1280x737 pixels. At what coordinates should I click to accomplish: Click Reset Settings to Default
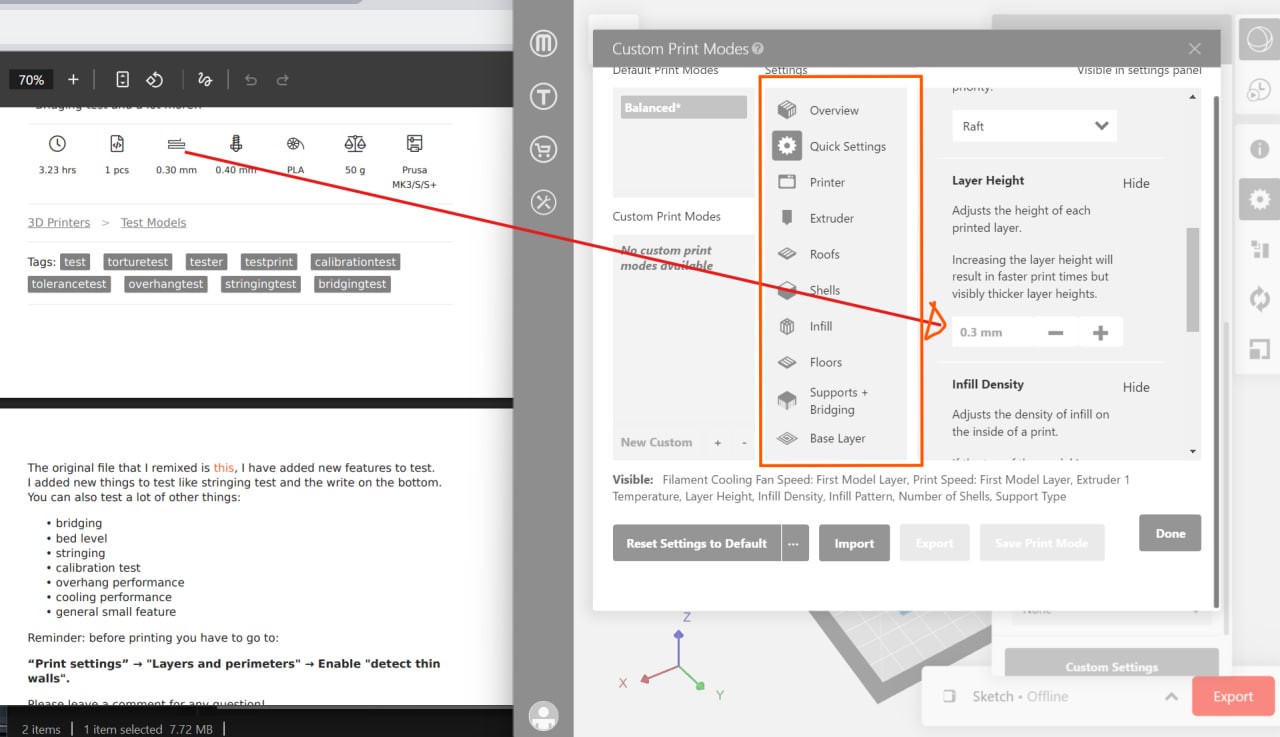click(695, 543)
